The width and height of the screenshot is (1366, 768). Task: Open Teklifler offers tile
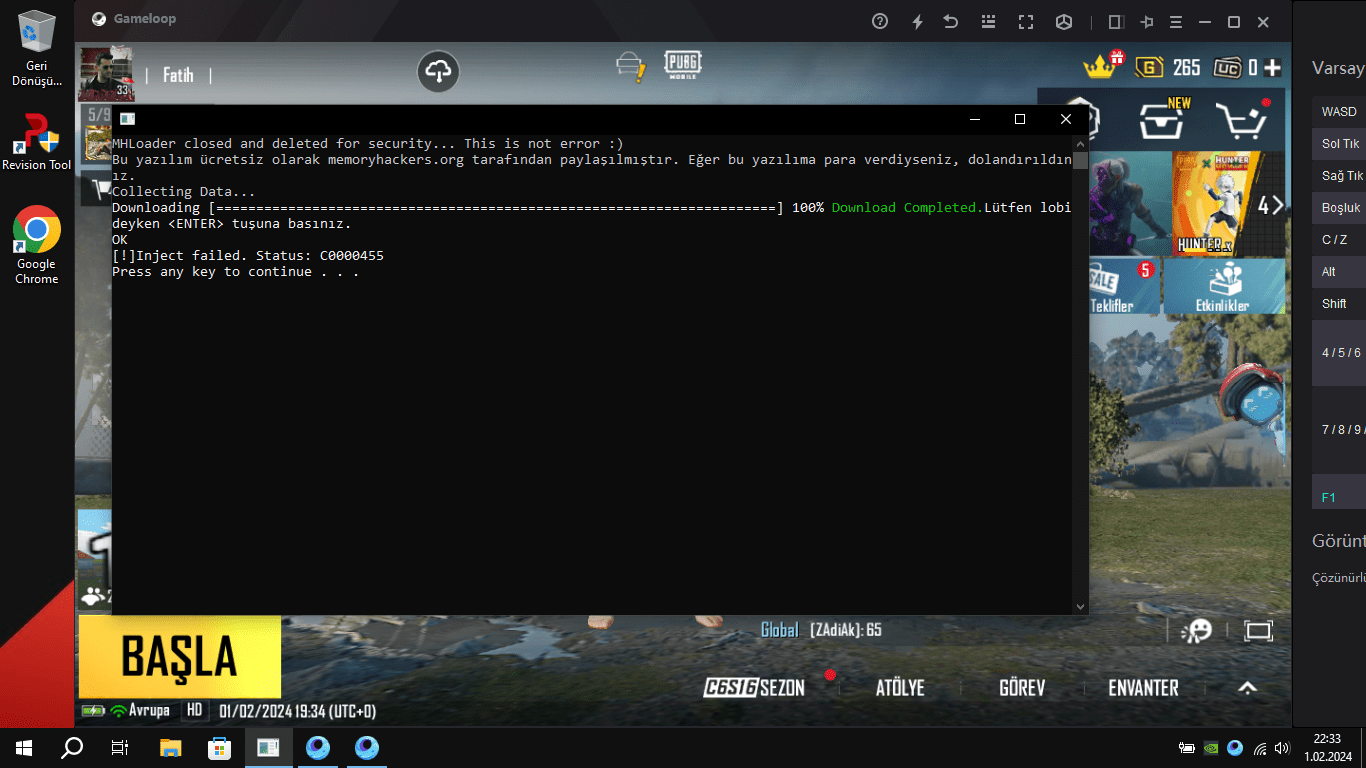[1124, 286]
